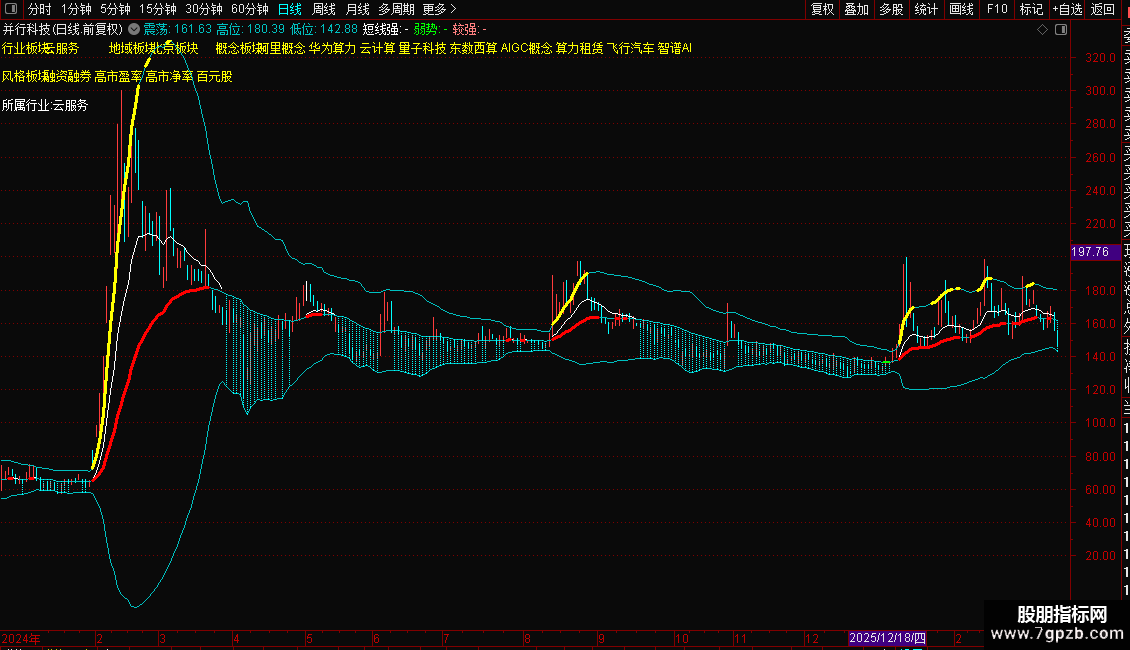Select the 15分钟 period tab

tap(158, 9)
